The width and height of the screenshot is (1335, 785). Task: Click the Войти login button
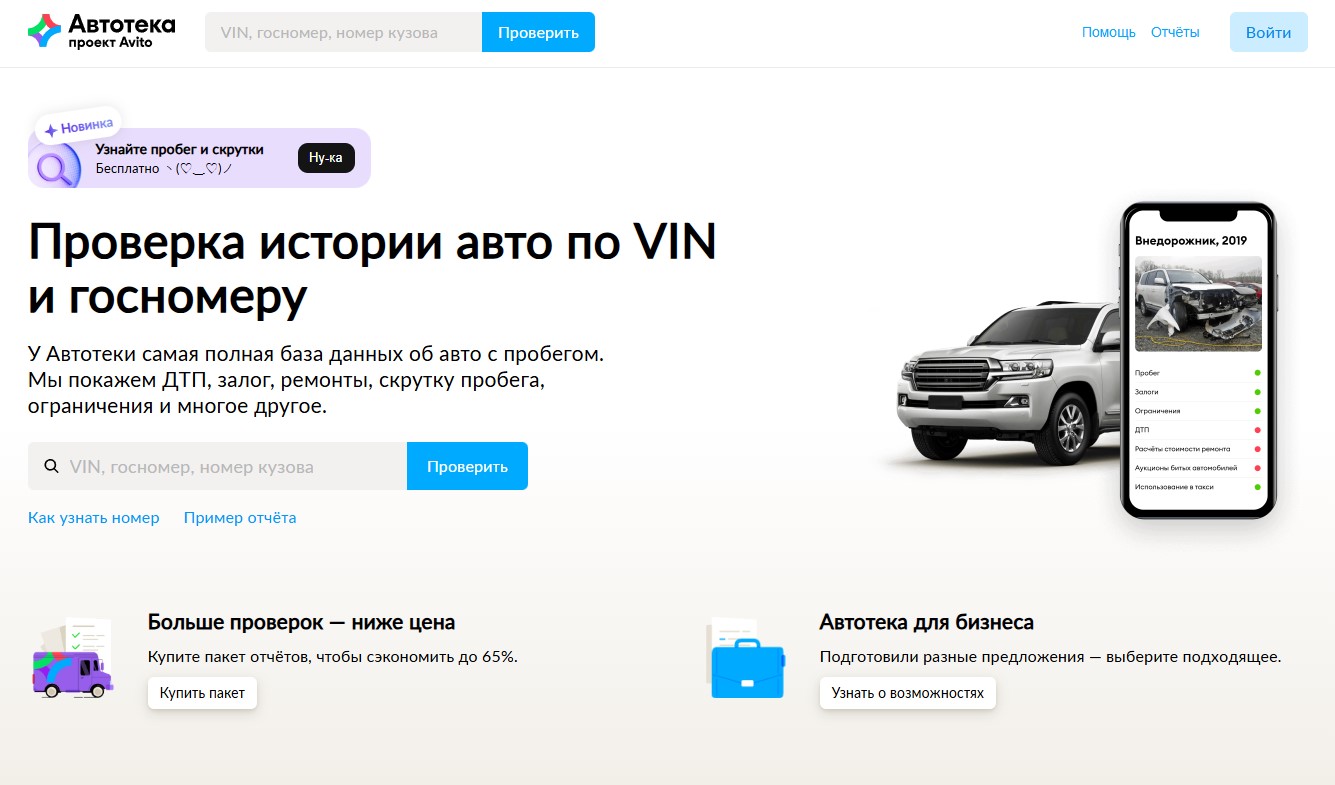coord(1268,32)
